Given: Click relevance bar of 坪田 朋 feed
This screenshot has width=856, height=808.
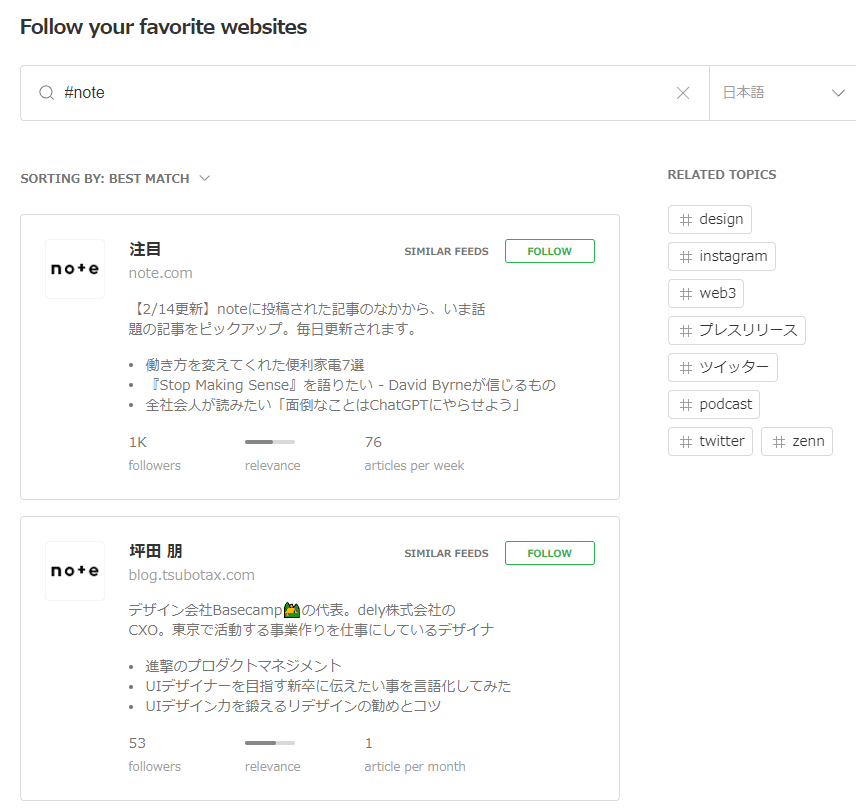Looking at the screenshot, I should pyautogui.click(x=270, y=743).
